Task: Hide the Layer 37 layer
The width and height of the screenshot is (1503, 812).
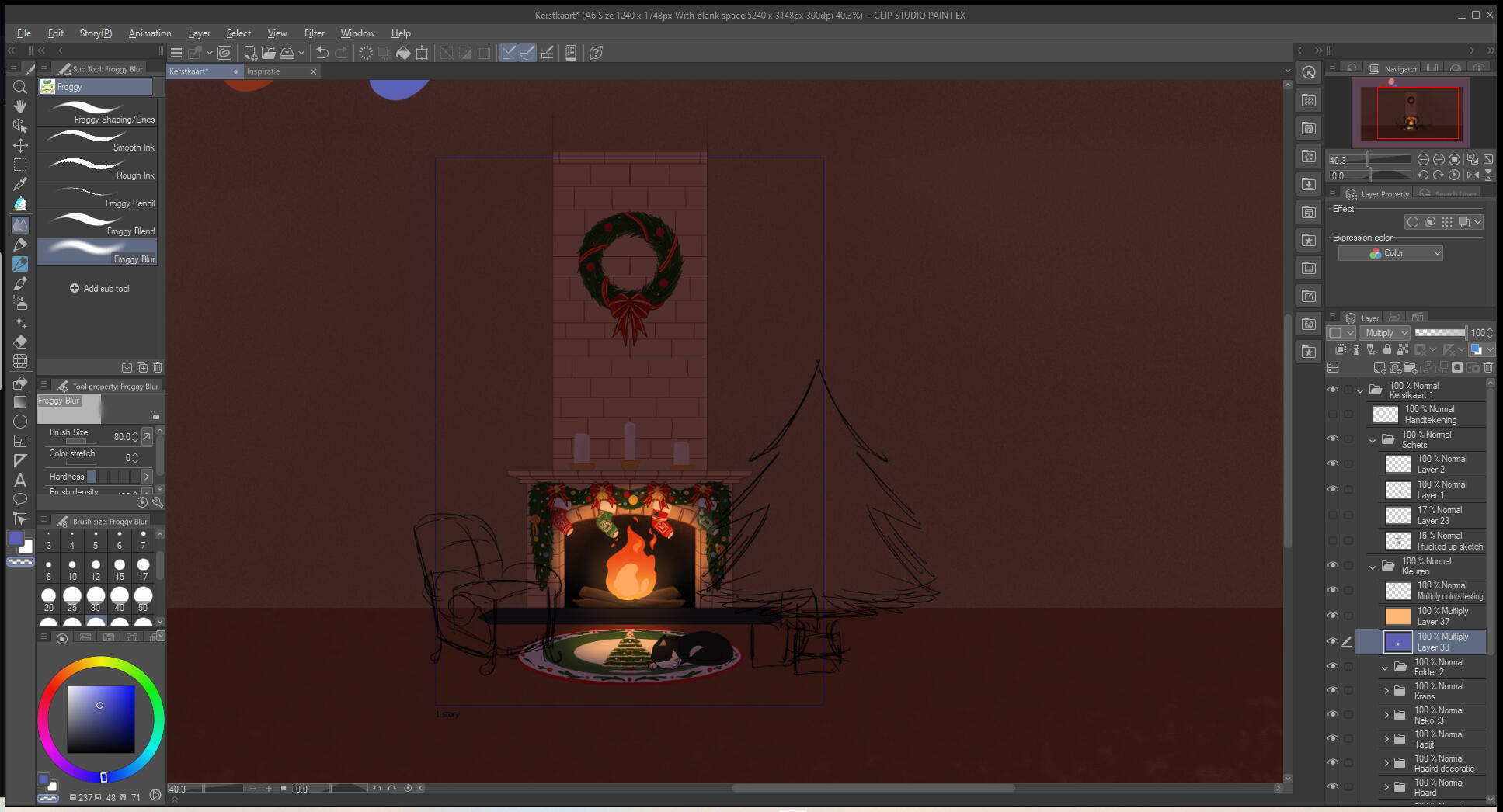Action: pos(1333,616)
